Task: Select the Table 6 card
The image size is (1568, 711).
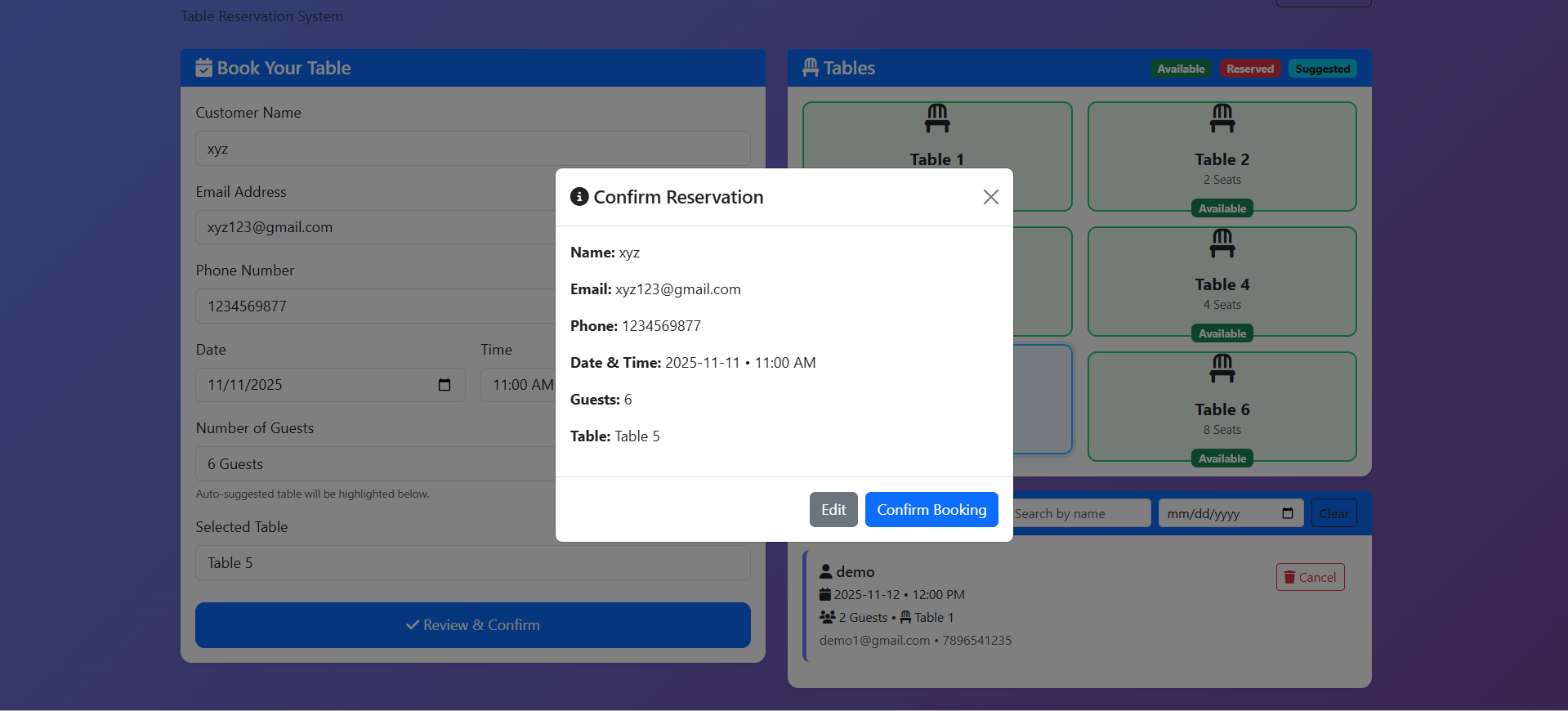Action: 1222,406
